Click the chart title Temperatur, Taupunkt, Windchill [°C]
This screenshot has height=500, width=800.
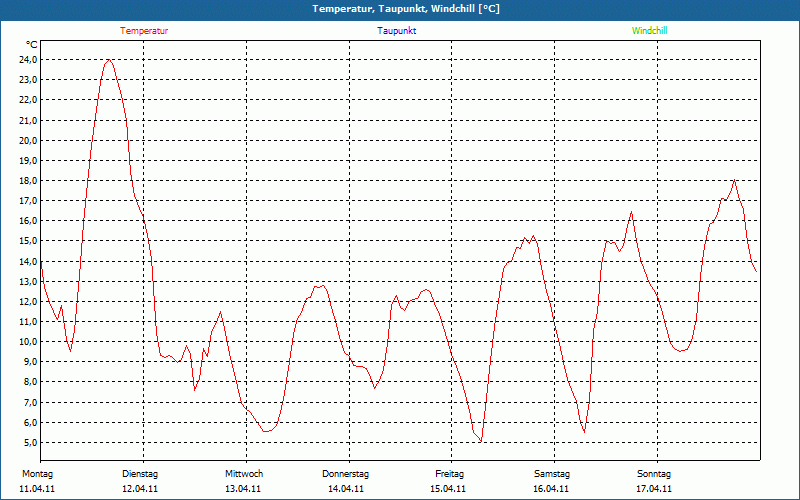(406, 9)
